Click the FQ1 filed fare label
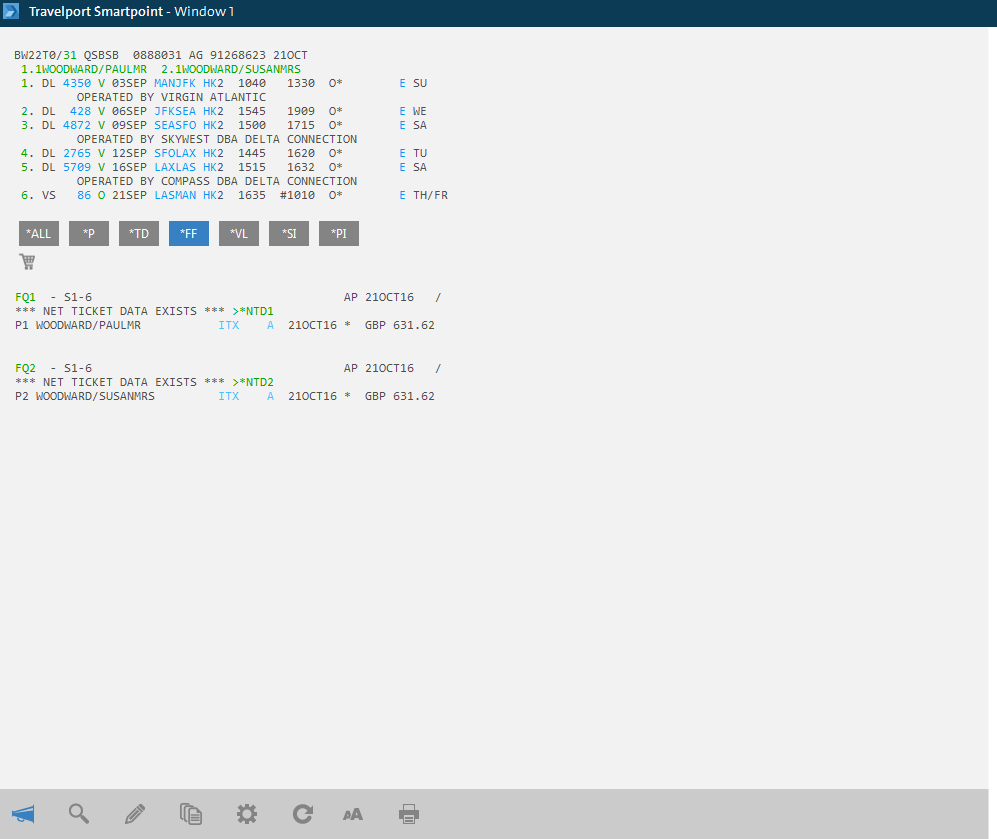Viewport: 997px width, 839px height. (x=25, y=297)
